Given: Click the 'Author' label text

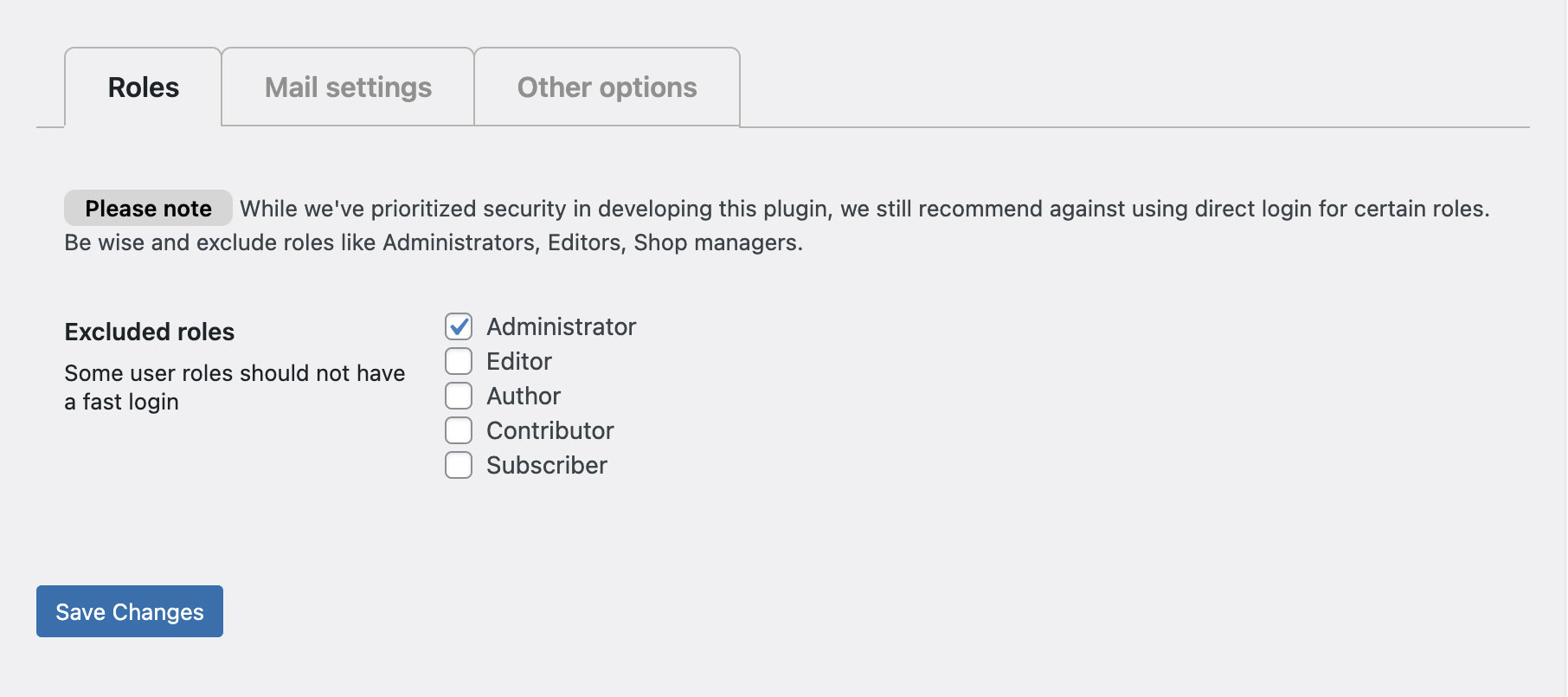Looking at the screenshot, I should [524, 396].
